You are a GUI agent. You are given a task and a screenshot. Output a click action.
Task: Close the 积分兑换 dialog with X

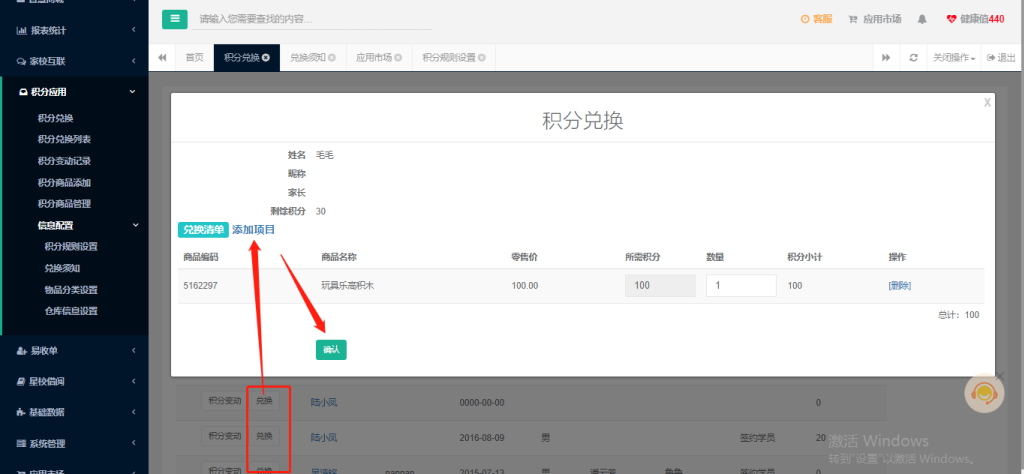pyautogui.click(x=987, y=102)
